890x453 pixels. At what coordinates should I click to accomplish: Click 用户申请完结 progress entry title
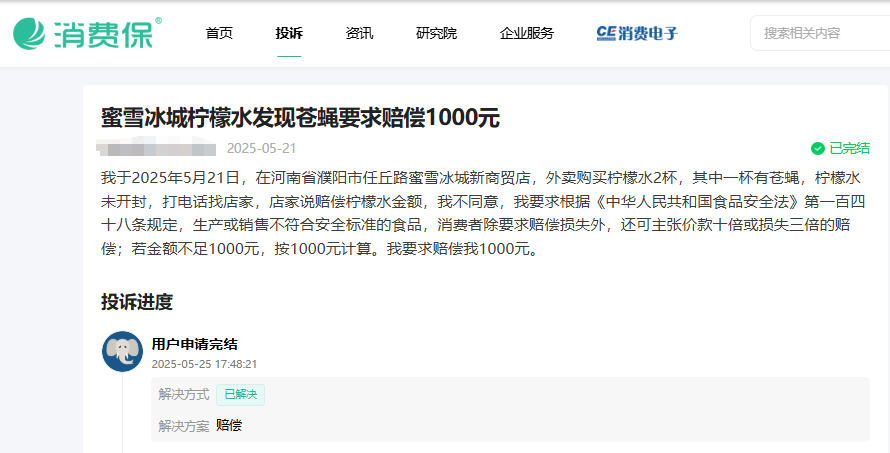click(x=195, y=344)
